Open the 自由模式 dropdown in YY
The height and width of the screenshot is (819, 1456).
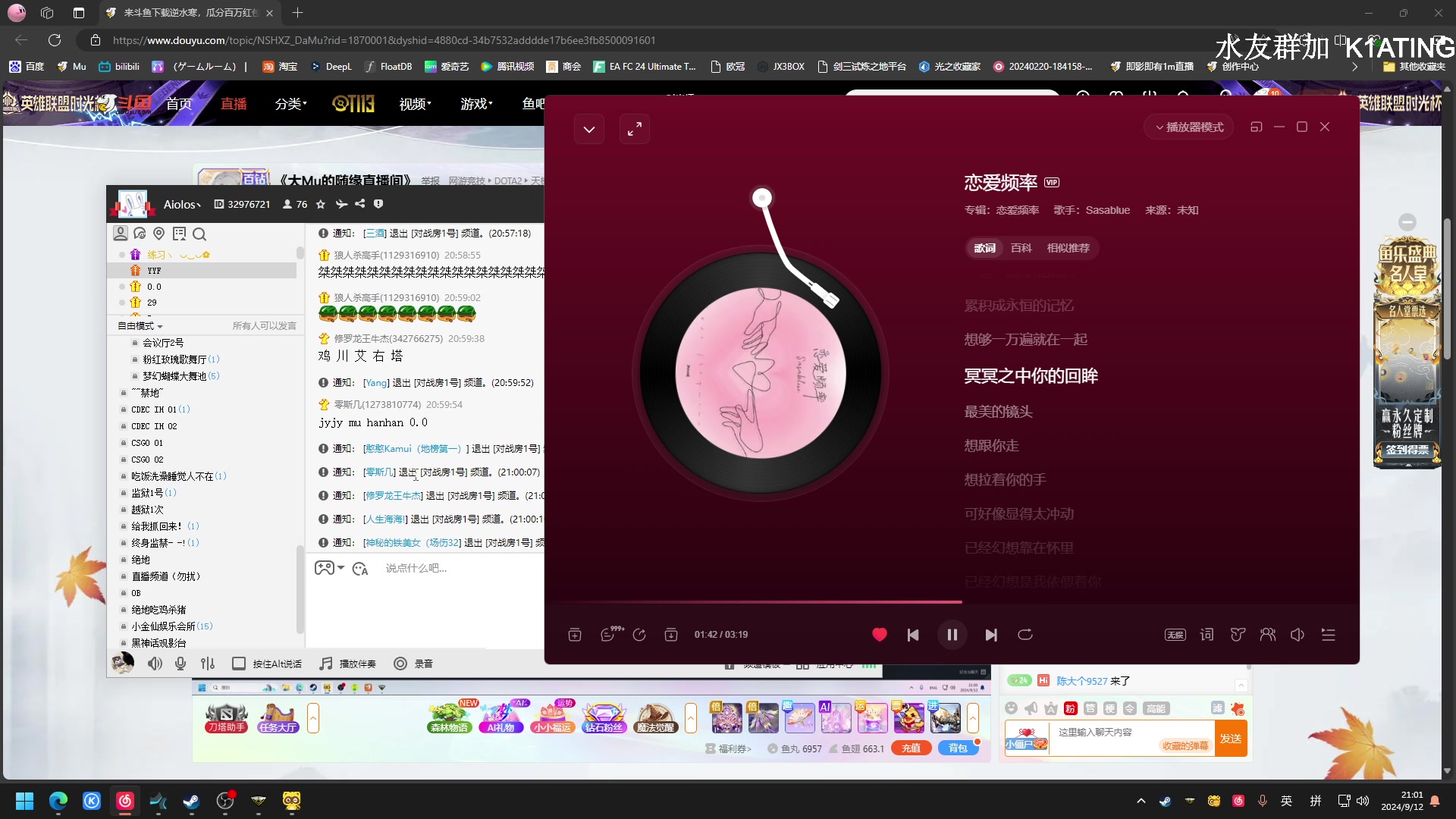(x=140, y=326)
